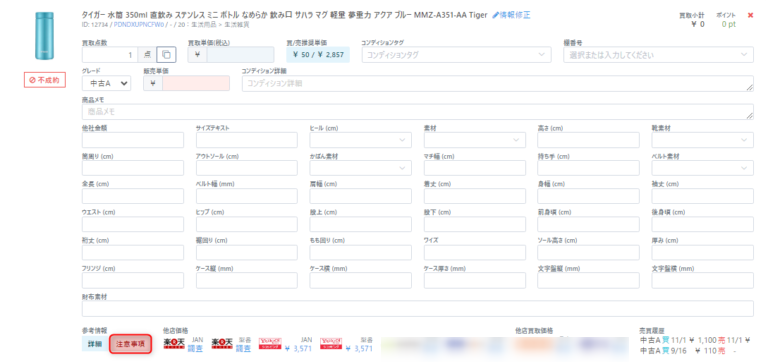Click the Rakuten JAN 調査 link
The width and height of the screenshot is (768, 364).
[196, 348]
